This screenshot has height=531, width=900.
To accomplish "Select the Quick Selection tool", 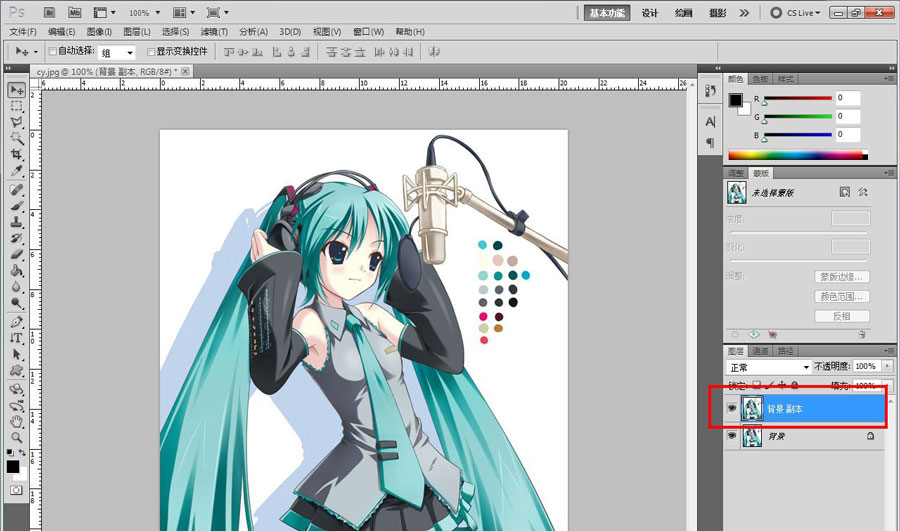I will point(17,138).
